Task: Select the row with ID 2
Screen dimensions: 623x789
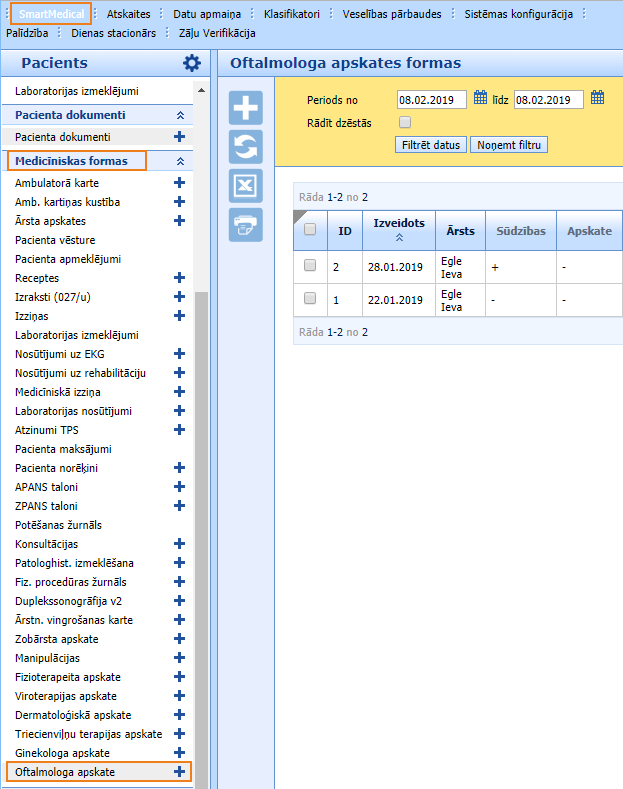Action: (x=310, y=265)
